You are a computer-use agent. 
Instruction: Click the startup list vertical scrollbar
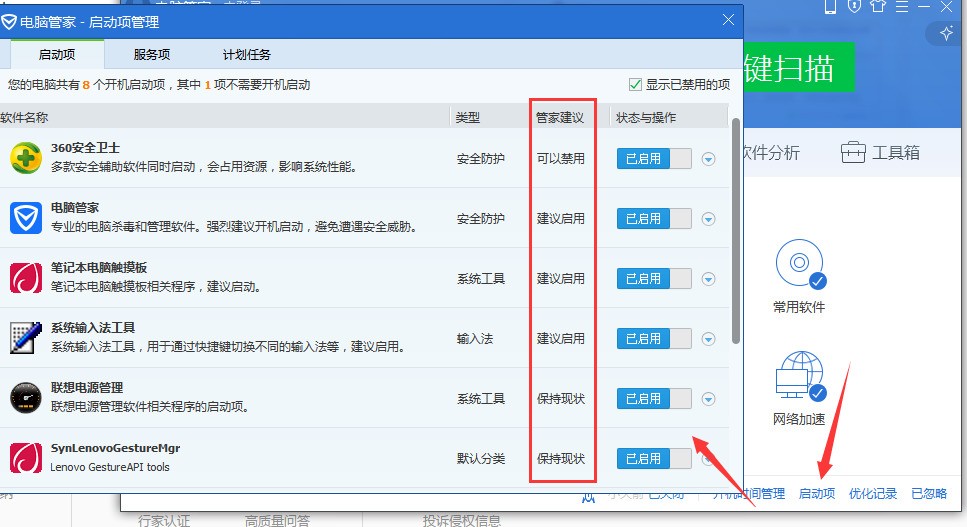point(736,231)
